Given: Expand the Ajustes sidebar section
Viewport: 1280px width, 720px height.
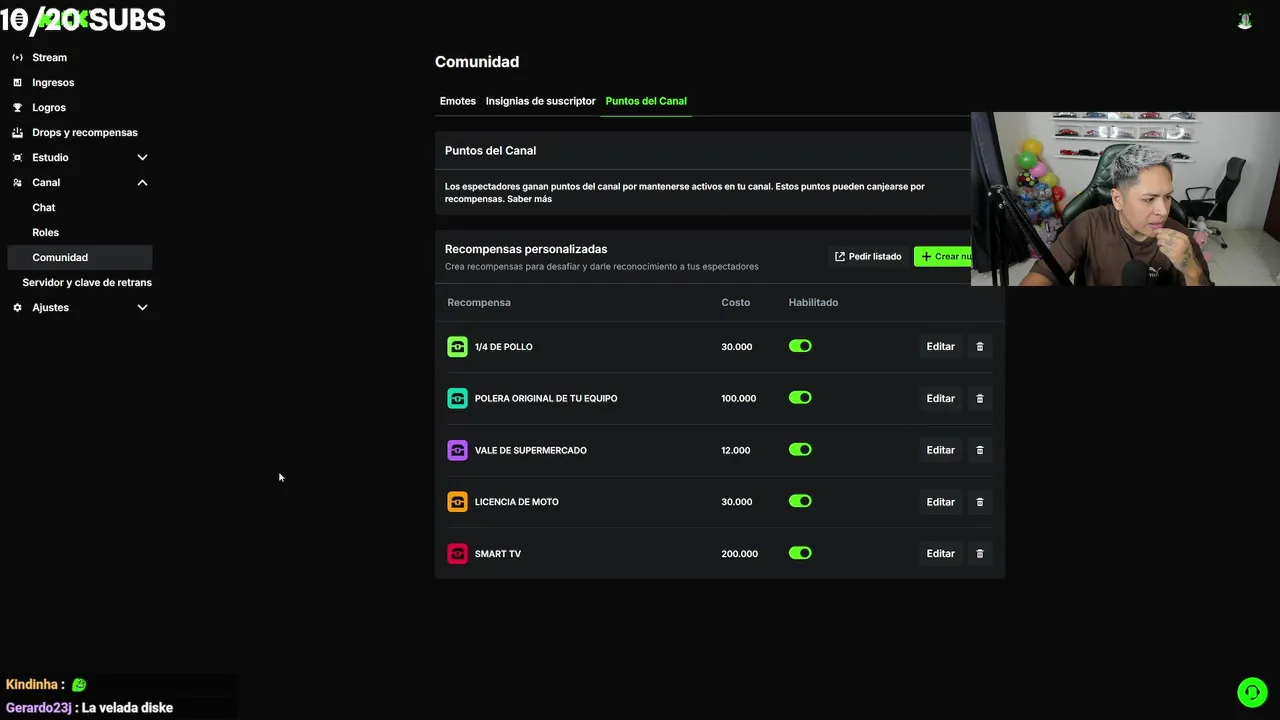Looking at the screenshot, I should [x=142, y=308].
